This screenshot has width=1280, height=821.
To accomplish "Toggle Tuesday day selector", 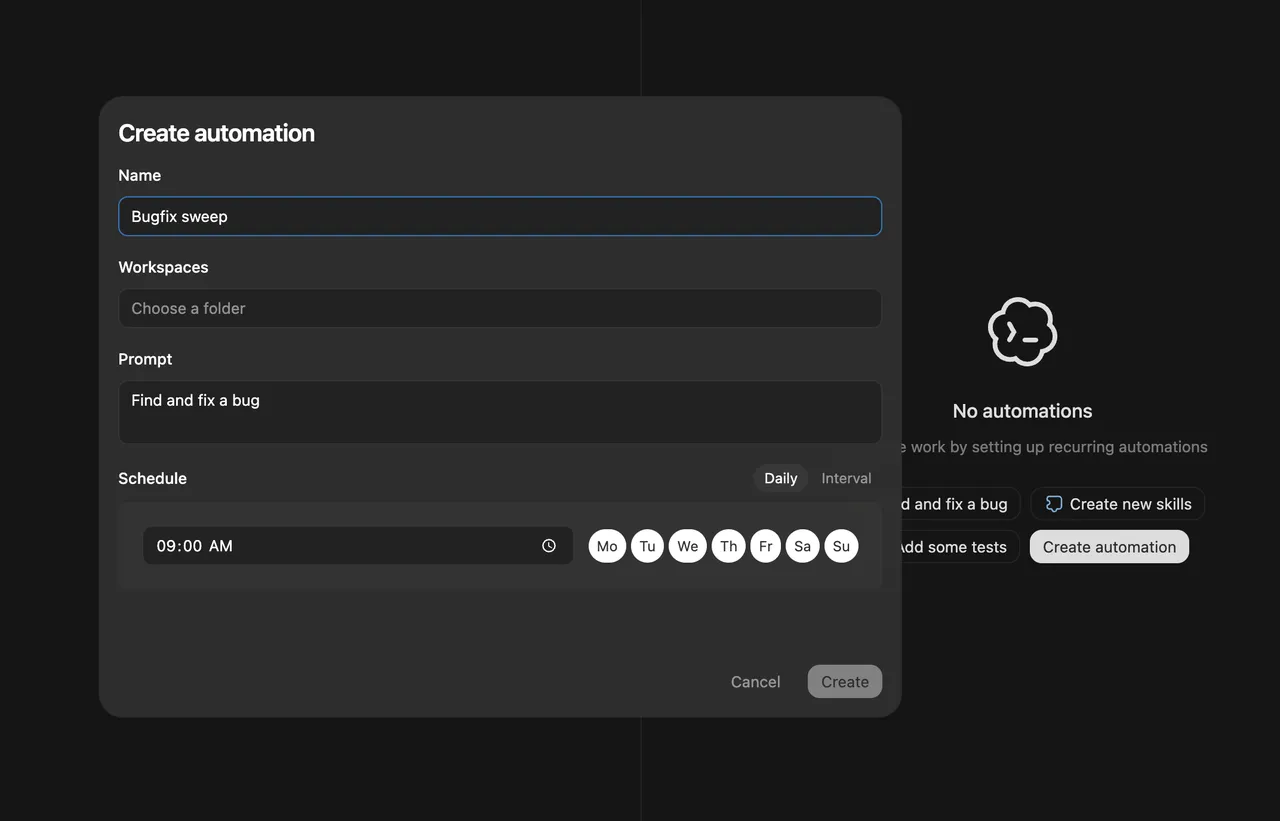I will pos(647,546).
